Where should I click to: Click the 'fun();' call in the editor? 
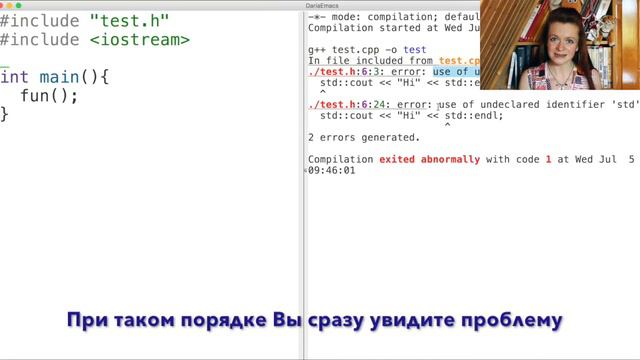coord(49,96)
